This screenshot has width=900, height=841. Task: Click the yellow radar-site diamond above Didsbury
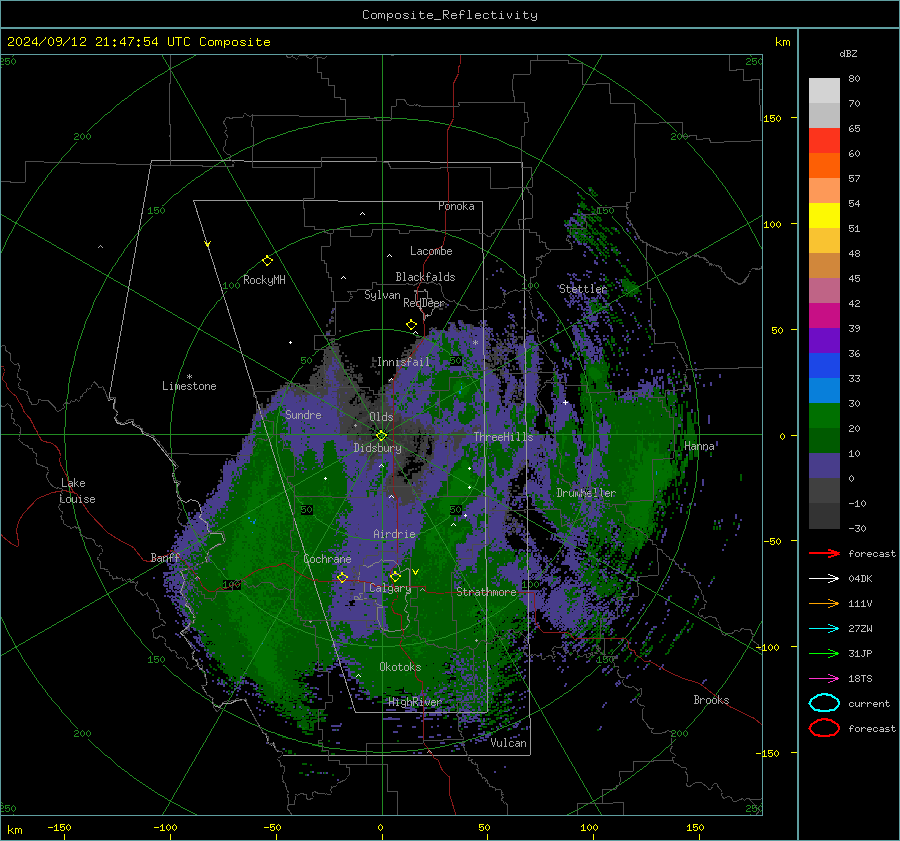pyautogui.click(x=381, y=436)
